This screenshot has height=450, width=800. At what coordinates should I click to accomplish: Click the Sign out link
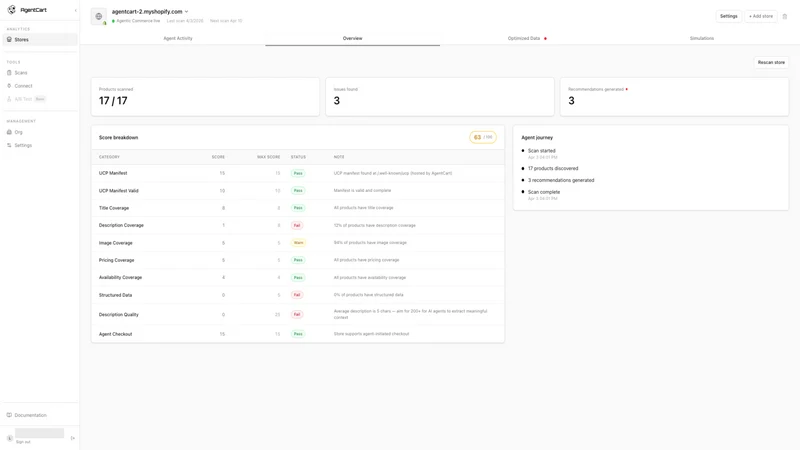[23, 442]
